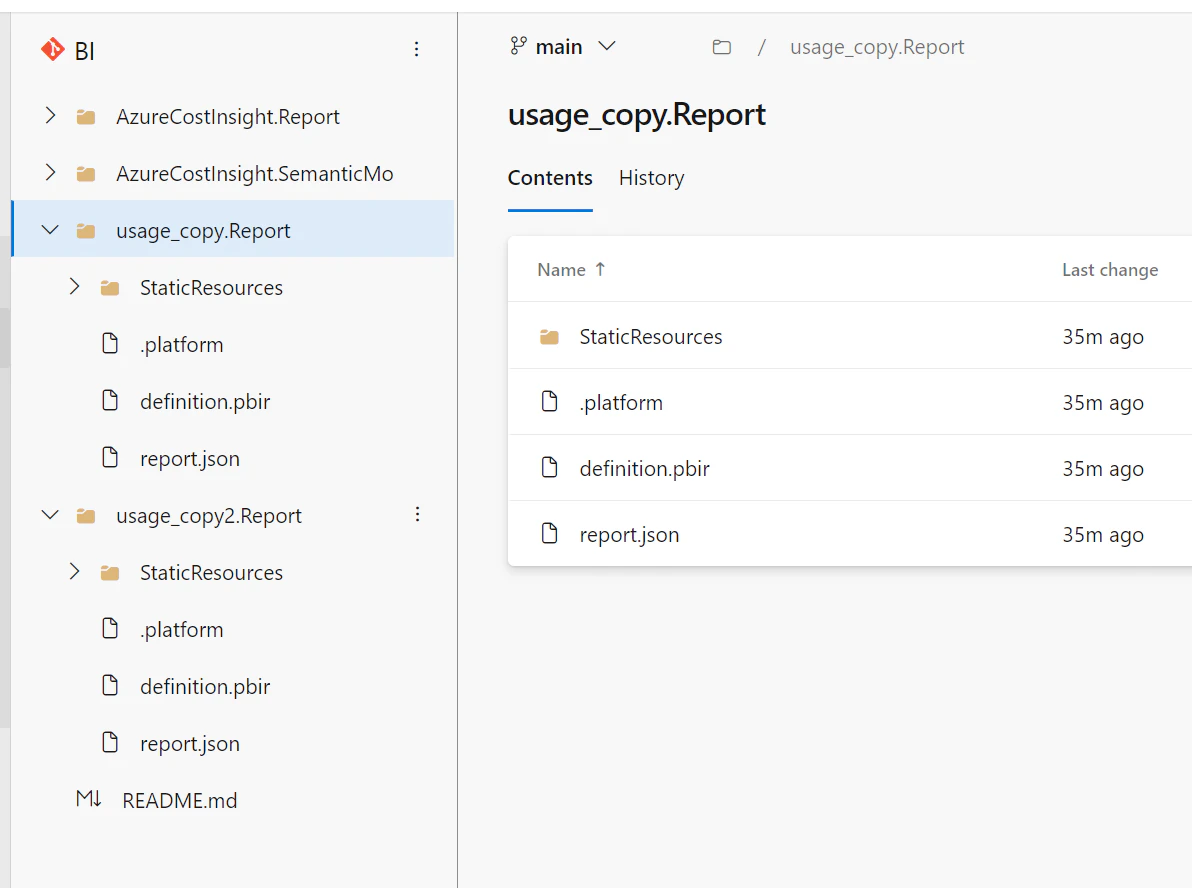This screenshot has height=888, width=1192.
Task: Expand the AzureCostInsight.Report folder
Action: click(x=50, y=116)
